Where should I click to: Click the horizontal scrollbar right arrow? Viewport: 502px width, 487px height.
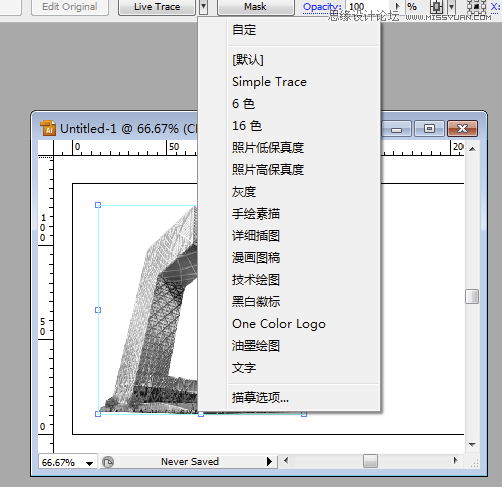(x=455, y=461)
